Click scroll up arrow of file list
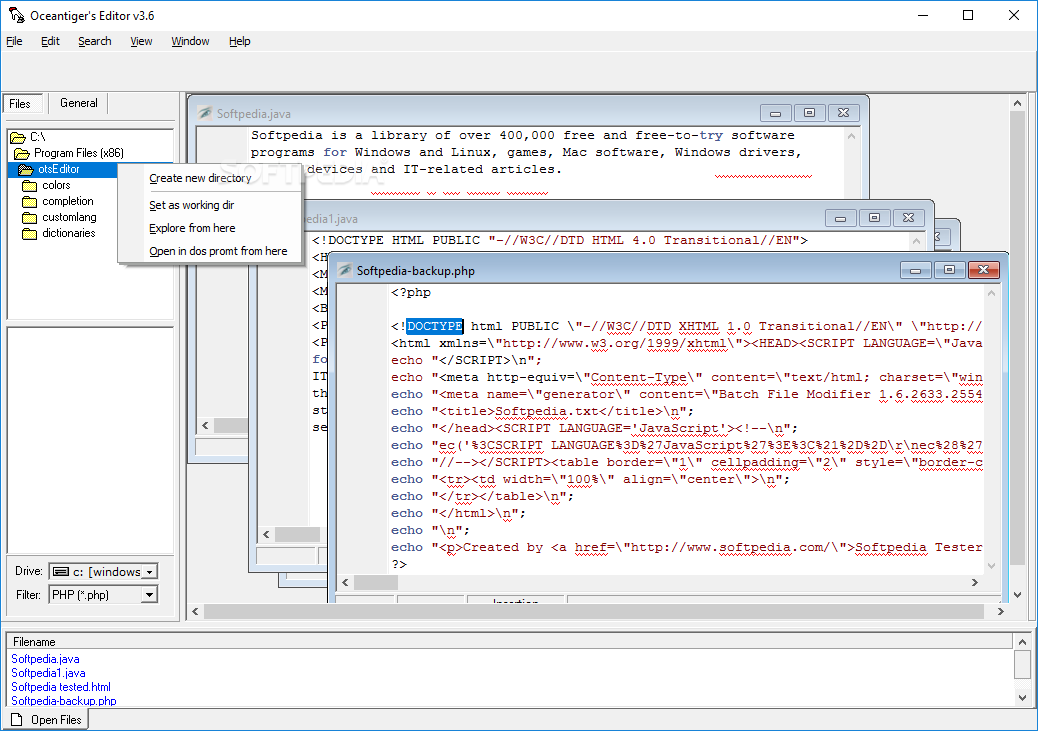The width and height of the screenshot is (1038, 731). [1022, 642]
